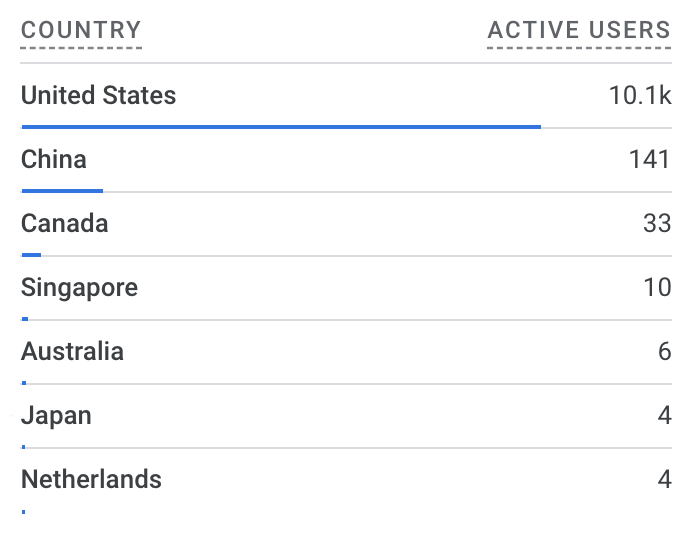This screenshot has height=540, width=698.
Task: Choose Singapore in the country list
Action: [x=79, y=288]
